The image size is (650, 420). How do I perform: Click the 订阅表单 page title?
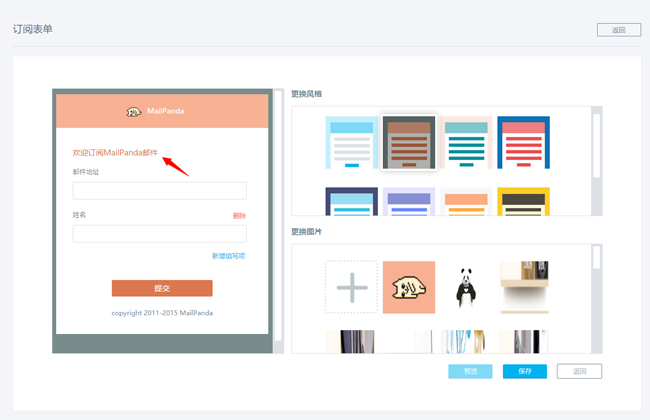[33, 29]
